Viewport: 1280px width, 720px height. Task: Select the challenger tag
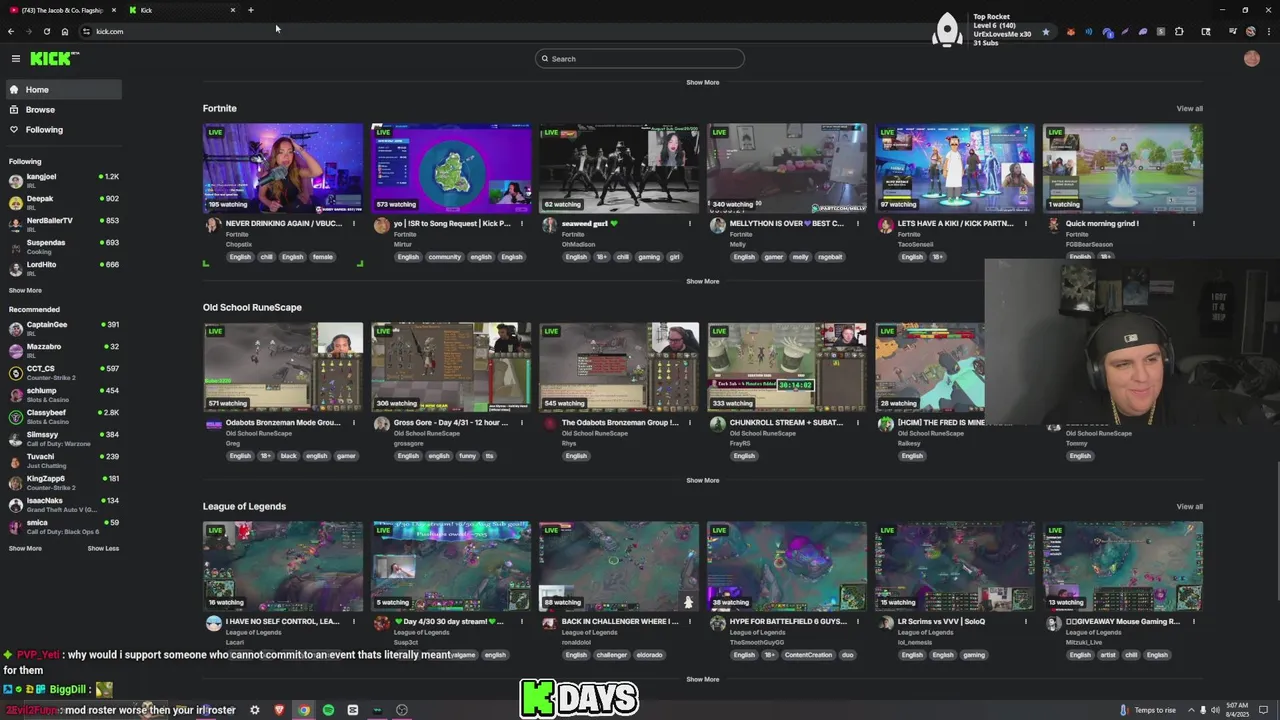click(611, 655)
